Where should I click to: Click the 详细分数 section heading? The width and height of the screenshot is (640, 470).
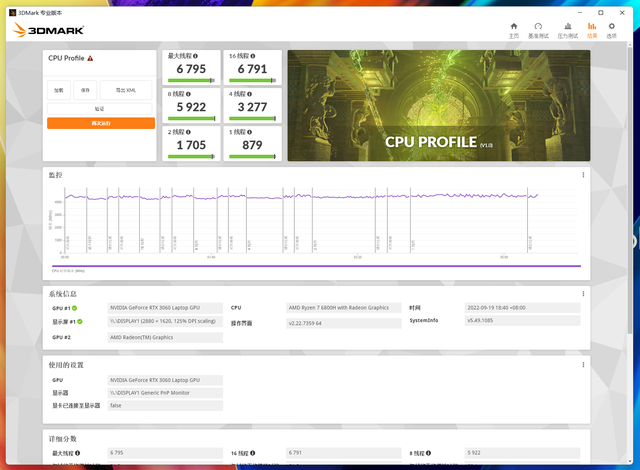click(x=62, y=439)
